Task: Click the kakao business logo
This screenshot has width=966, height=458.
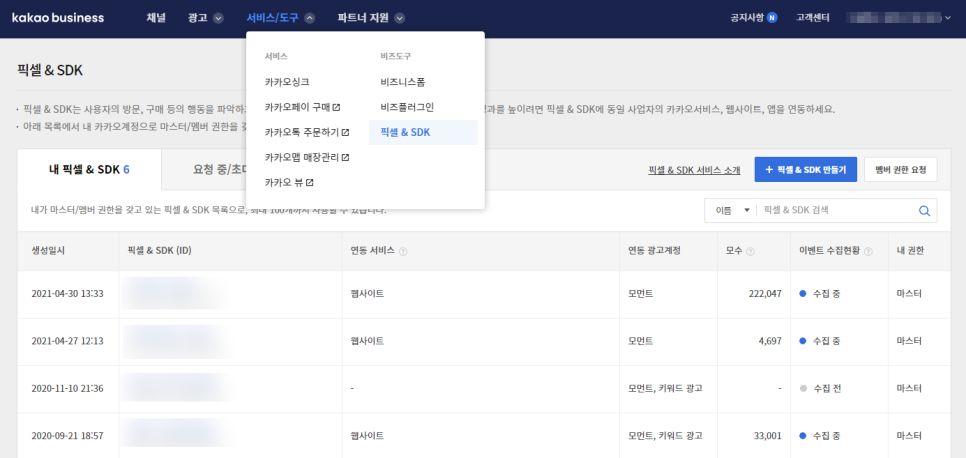Action: point(58,18)
